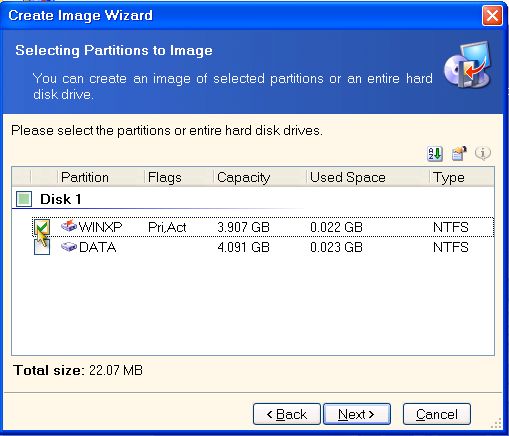Go to the previous step with Back
The image size is (509, 436).
point(287,414)
